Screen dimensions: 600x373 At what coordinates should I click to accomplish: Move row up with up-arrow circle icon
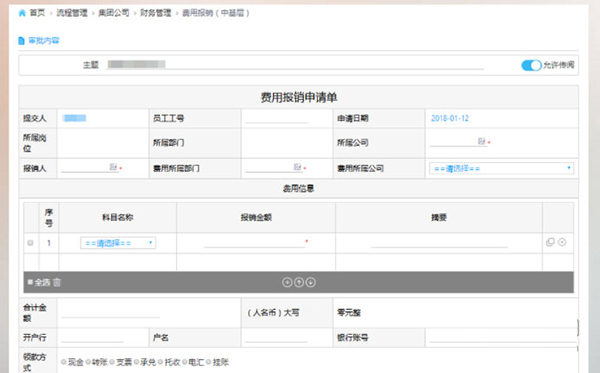click(x=299, y=282)
